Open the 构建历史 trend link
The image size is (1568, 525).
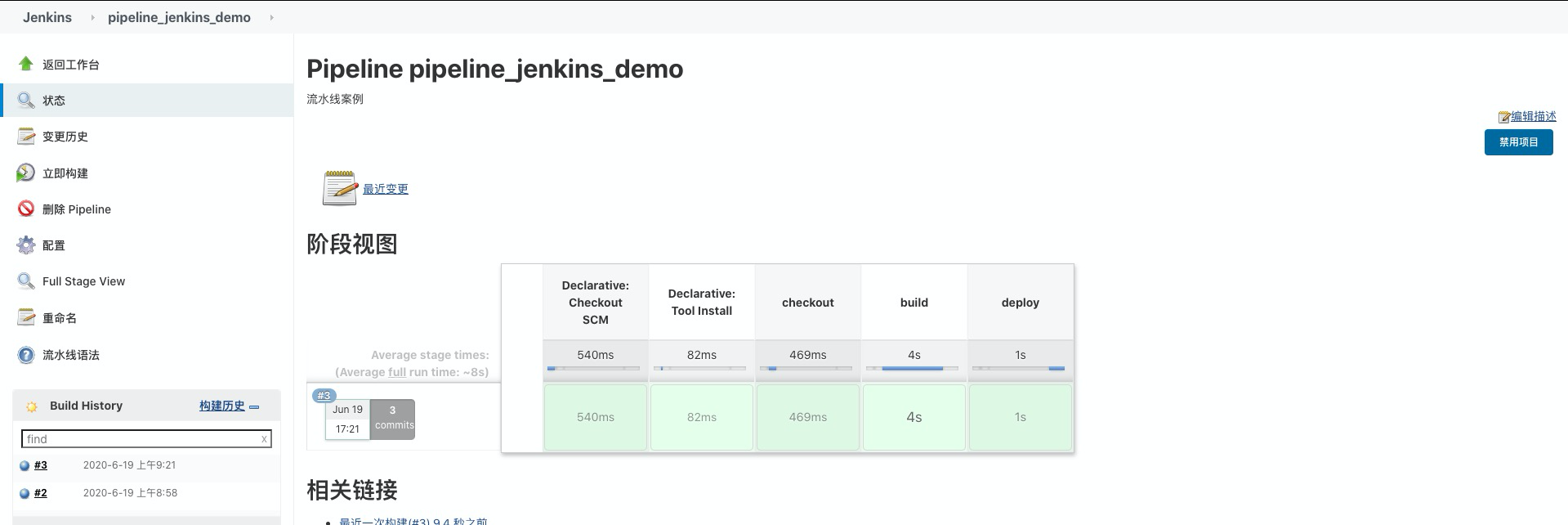coord(222,406)
